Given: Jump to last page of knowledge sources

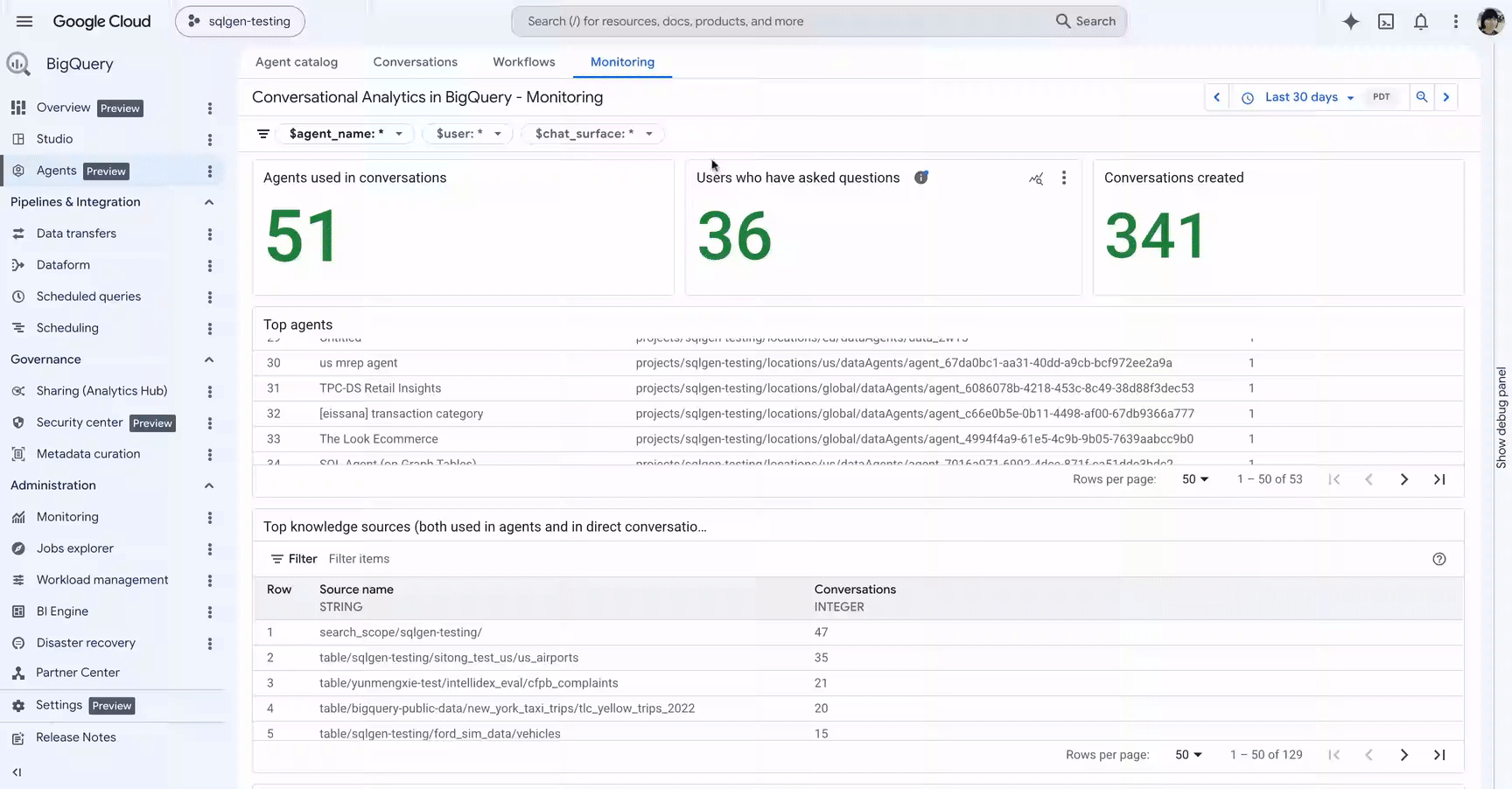Looking at the screenshot, I should 1439,755.
